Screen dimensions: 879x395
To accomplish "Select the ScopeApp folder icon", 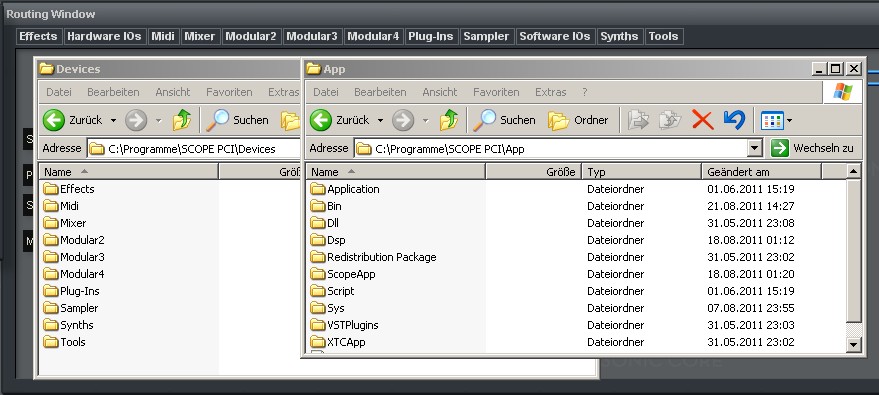I will [318, 274].
